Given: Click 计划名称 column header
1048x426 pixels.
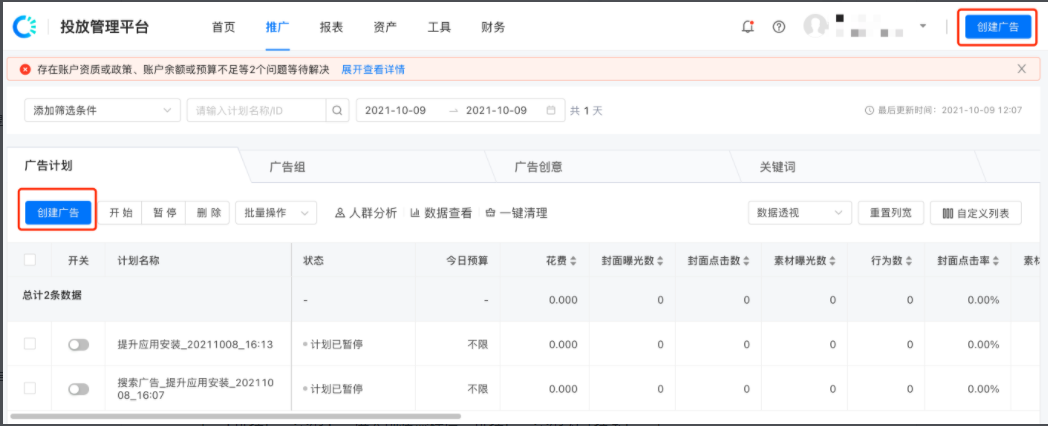Looking at the screenshot, I should [x=138, y=261].
